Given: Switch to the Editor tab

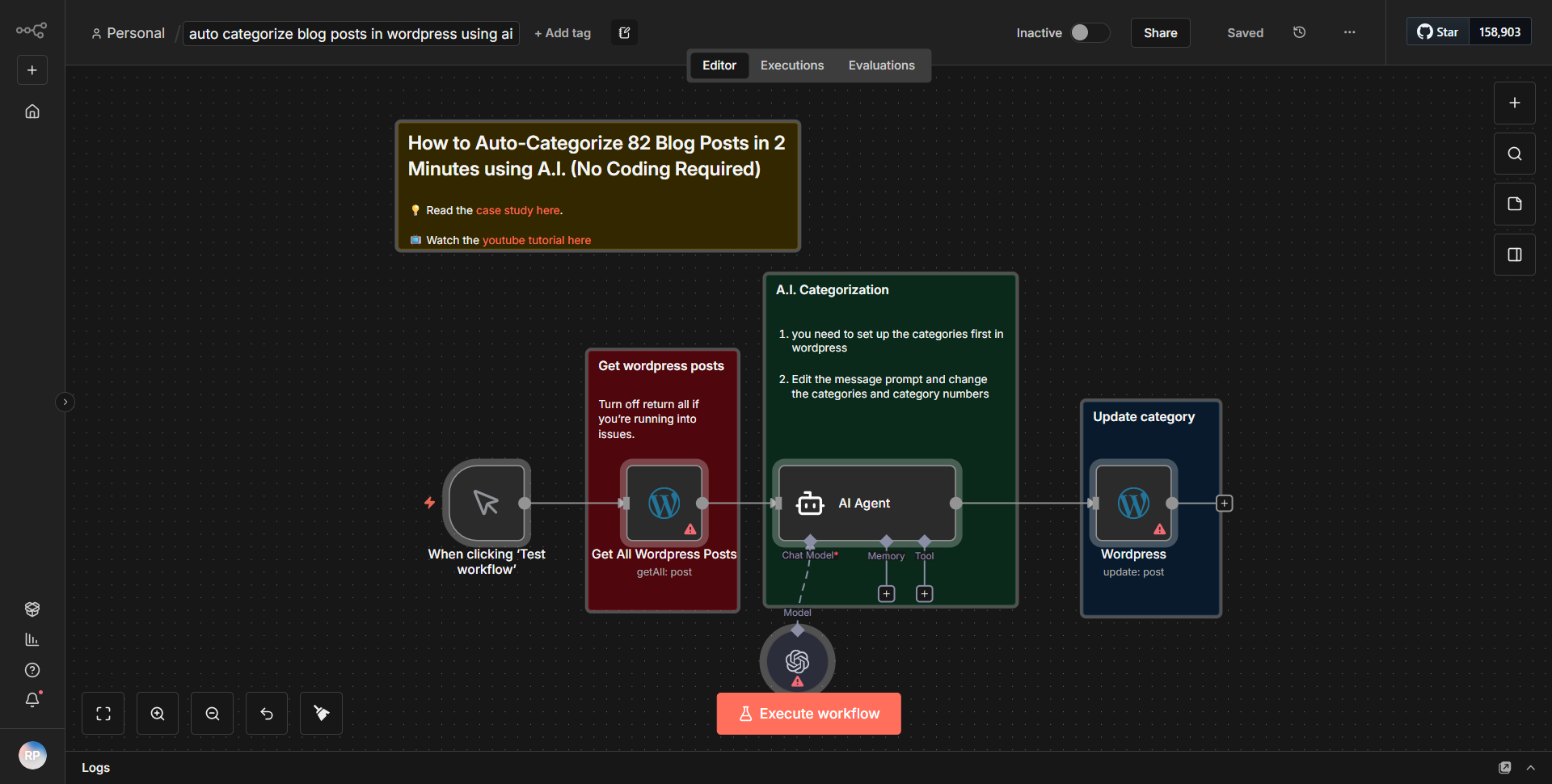Looking at the screenshot, I should [719, 65].
